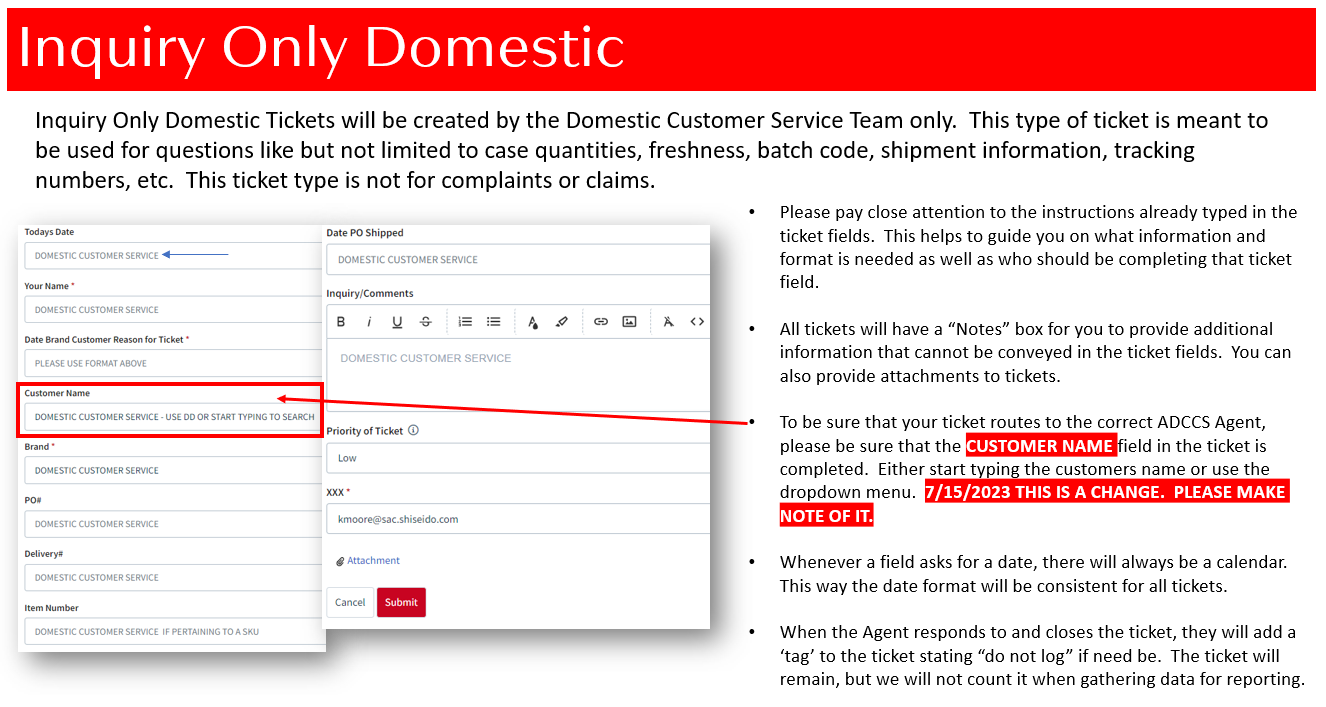Focus Date Brand Customer Reason field
Viewport: 1326px width, 707px height.
173,363
